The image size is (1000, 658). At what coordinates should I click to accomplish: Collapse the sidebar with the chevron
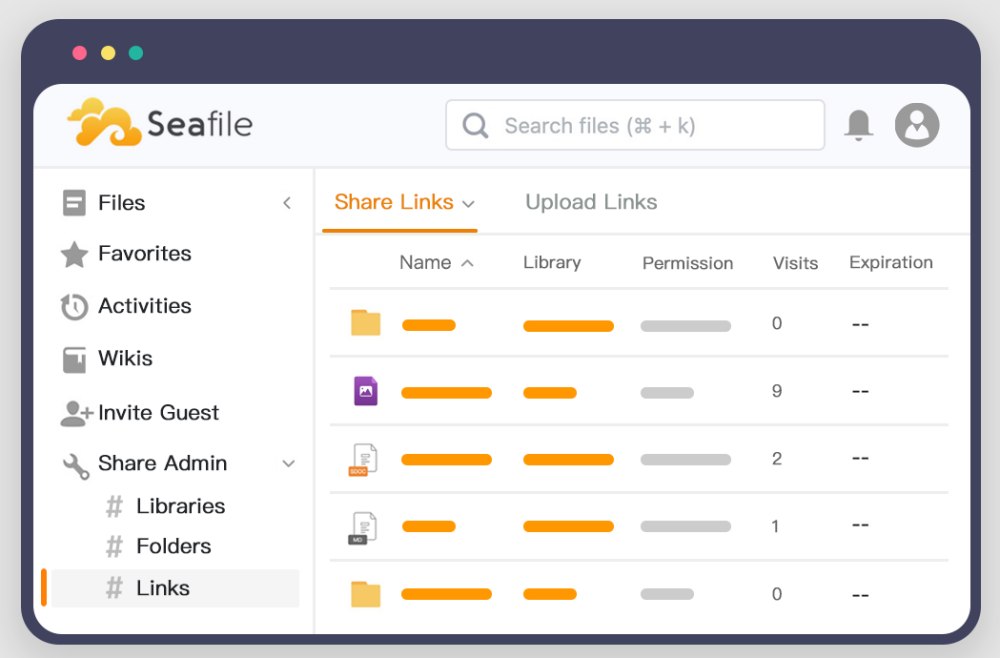point(287,202)
